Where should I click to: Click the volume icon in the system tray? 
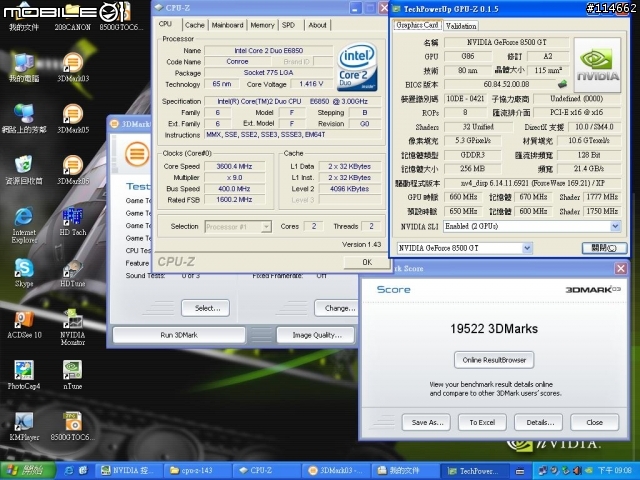[577, 471]
